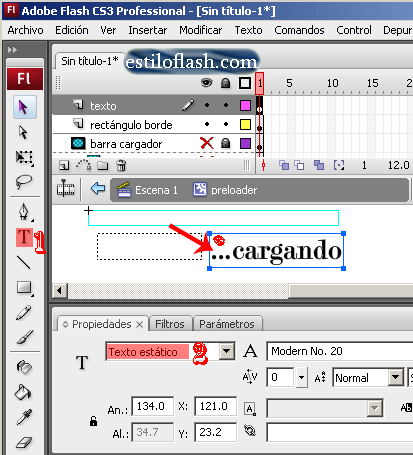
Task: Click the X position input field
Action: [x=216, y=406]
